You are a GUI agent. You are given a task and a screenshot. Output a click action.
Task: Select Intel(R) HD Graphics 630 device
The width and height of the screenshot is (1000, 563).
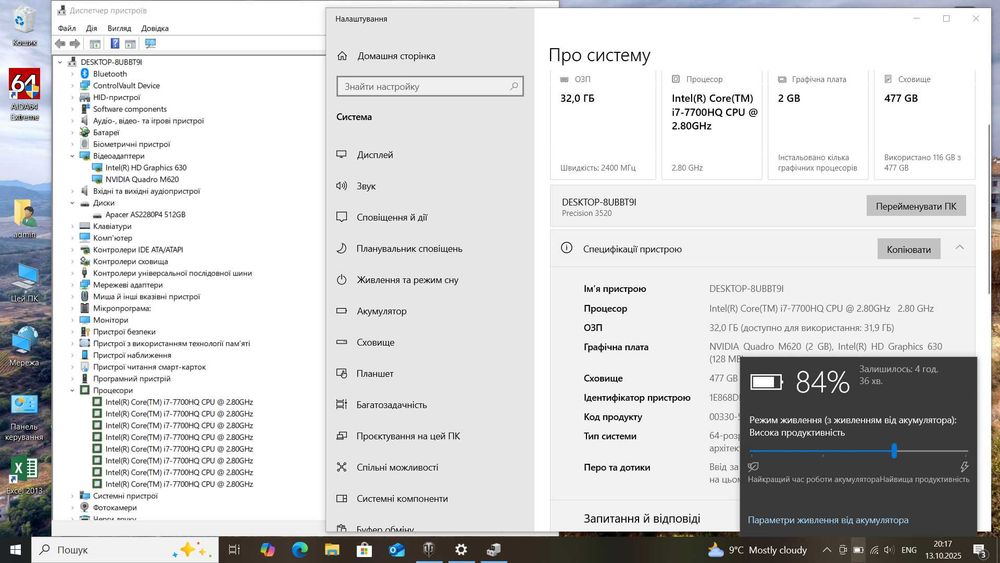click(x=145, y=168)
